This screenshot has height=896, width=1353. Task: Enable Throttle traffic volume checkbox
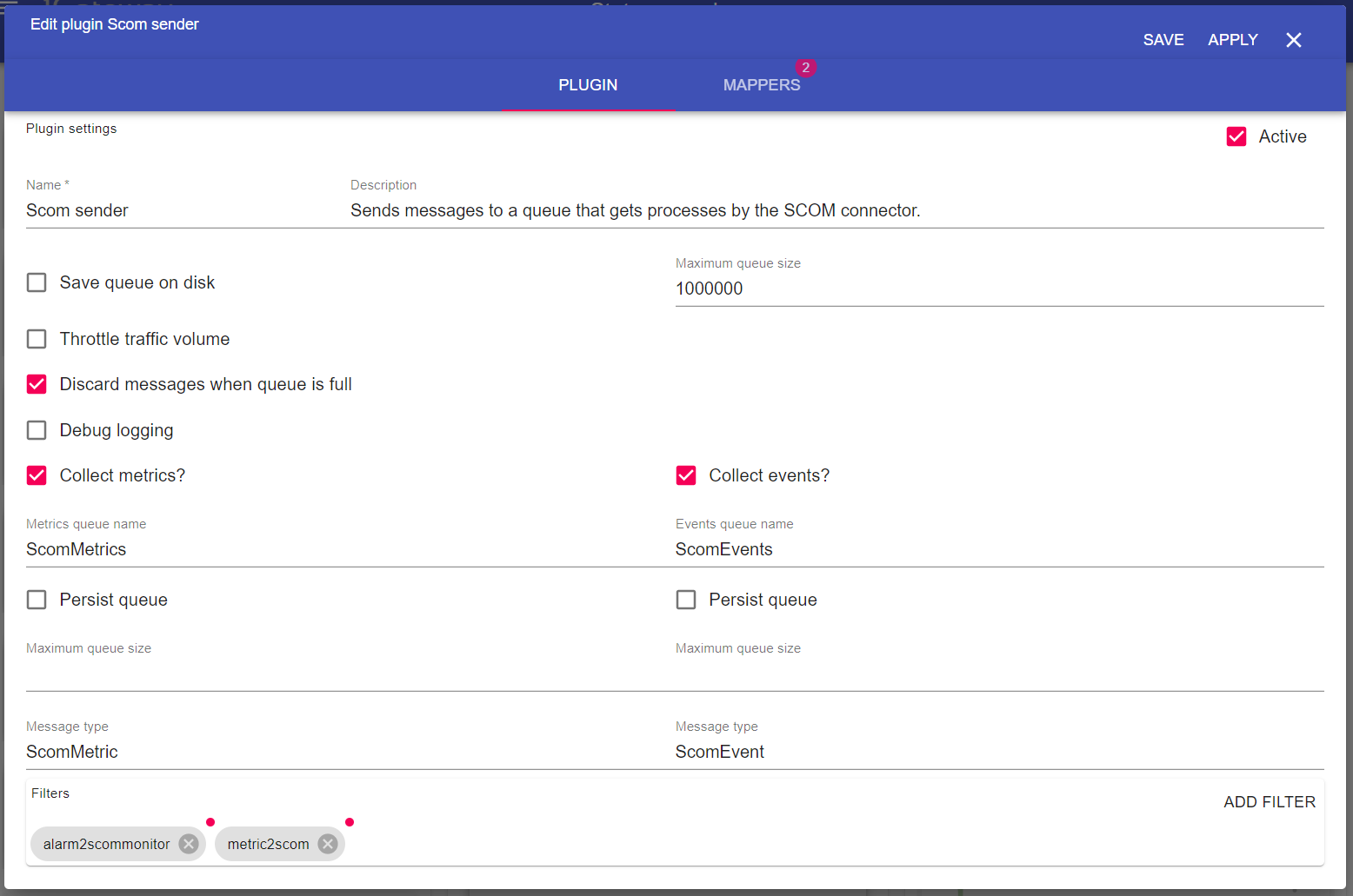tap(37, 339)
